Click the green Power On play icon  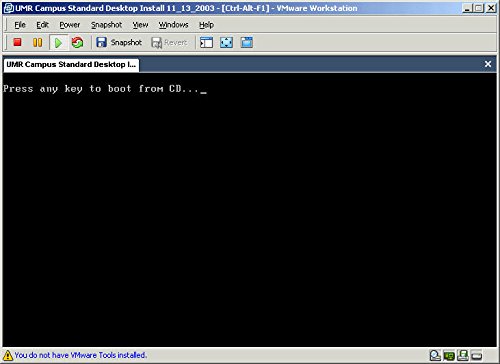(58, 43)
